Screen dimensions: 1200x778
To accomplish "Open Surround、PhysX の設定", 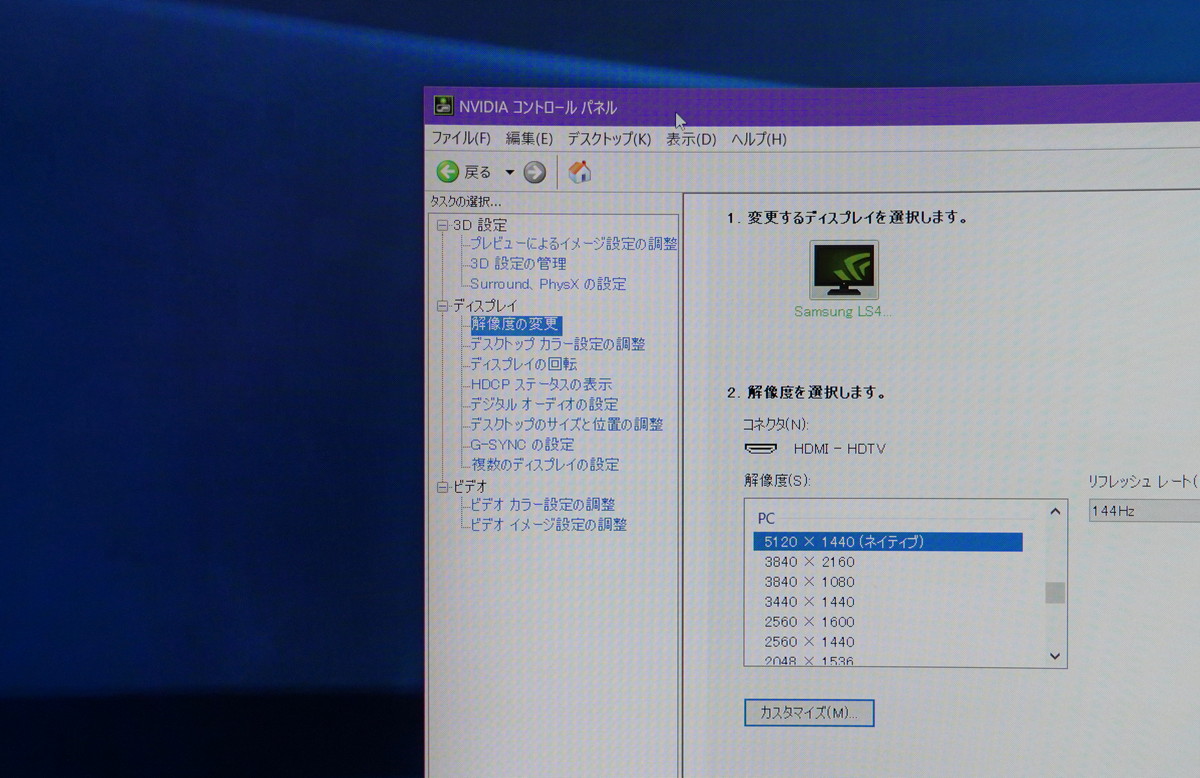I will pyautogui.click(x=548, y=284).
